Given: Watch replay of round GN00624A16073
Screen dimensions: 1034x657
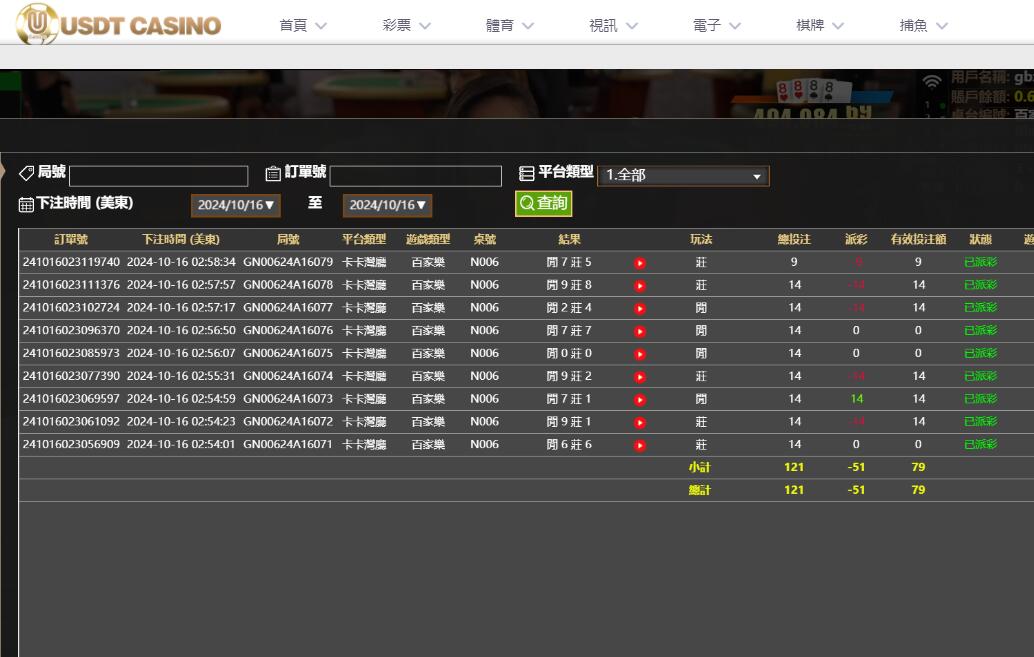Looking at the screenshot, I should coord(640,399).
